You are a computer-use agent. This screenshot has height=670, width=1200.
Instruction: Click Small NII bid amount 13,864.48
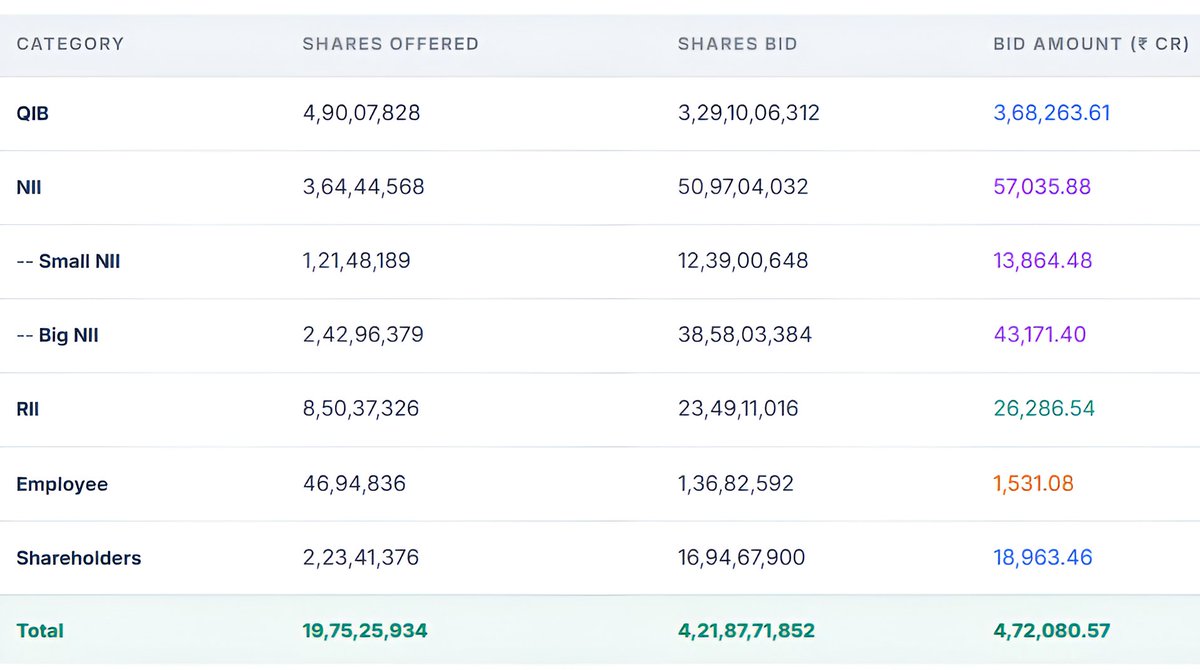[1043, 261]
